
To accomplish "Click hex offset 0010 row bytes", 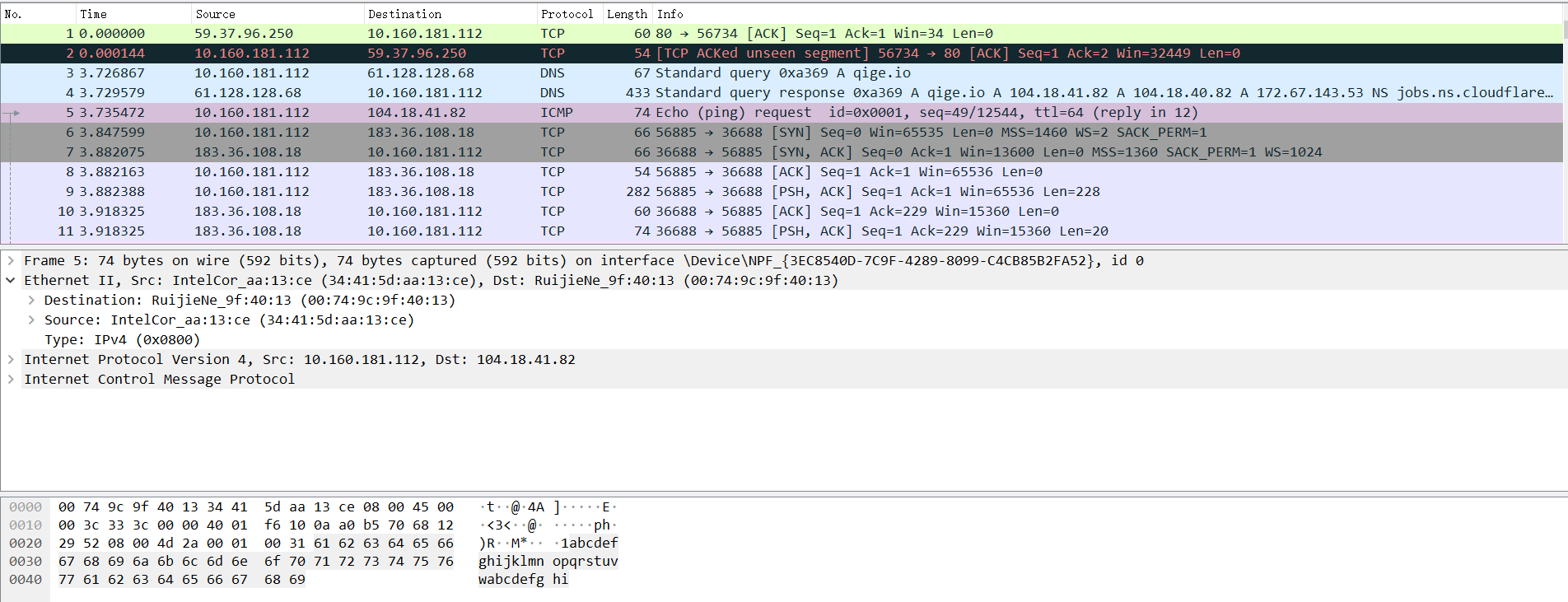I will (x=256, y=525).
